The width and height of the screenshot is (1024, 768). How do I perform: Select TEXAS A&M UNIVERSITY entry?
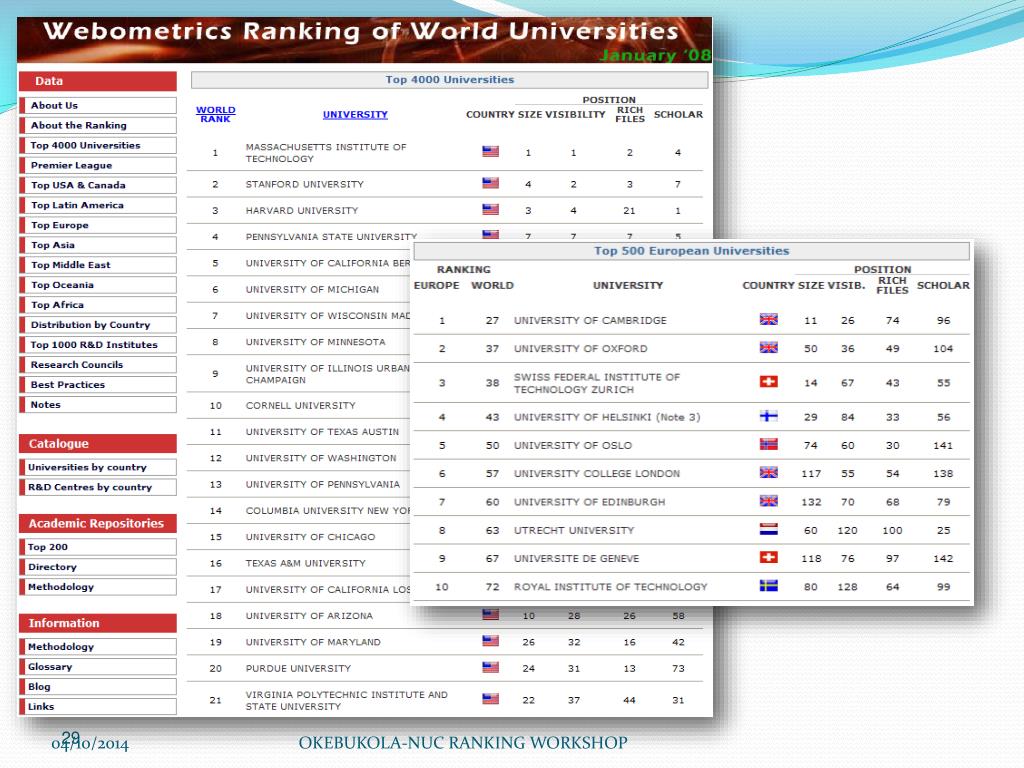pos(306,563)
